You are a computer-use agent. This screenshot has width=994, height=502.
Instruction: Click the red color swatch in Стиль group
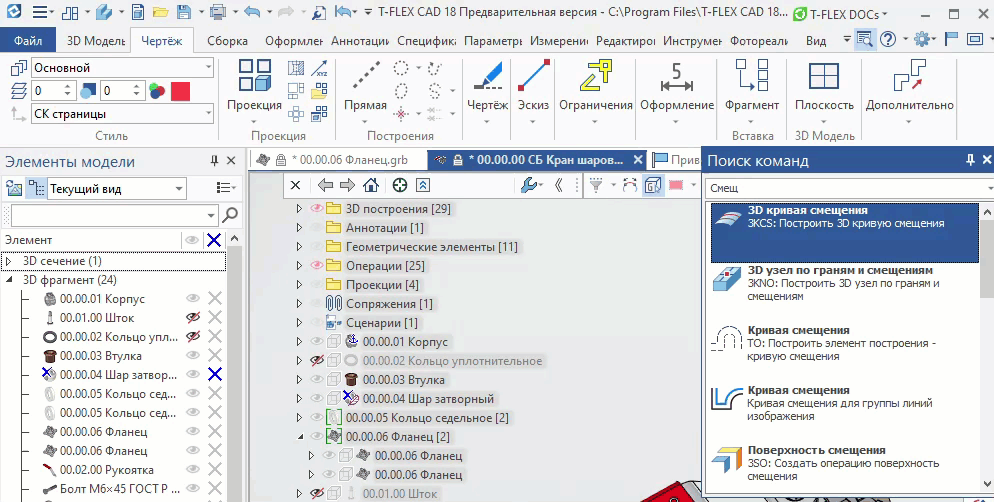click(x=181, y=91)
